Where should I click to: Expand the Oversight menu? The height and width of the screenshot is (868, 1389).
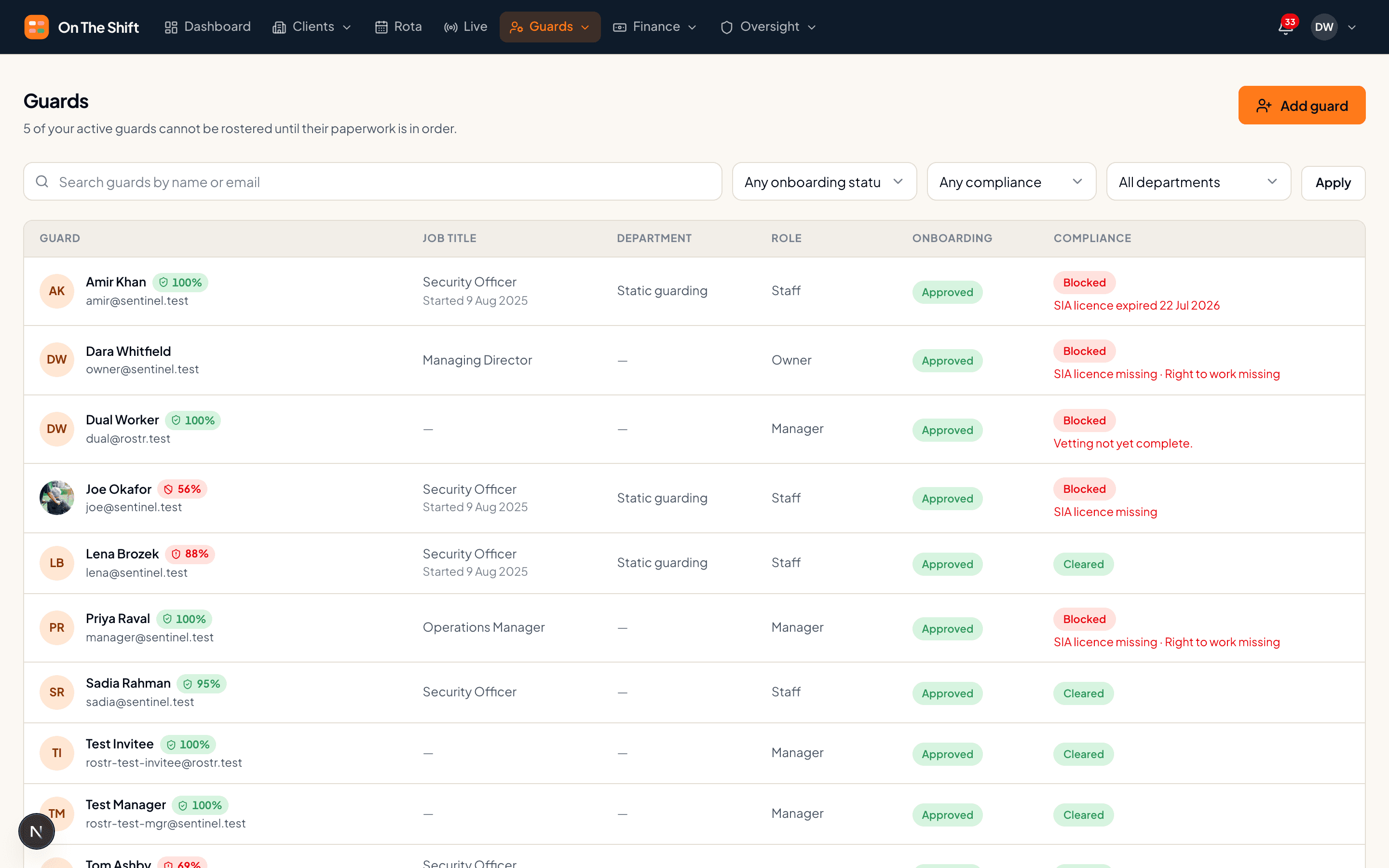769,27
